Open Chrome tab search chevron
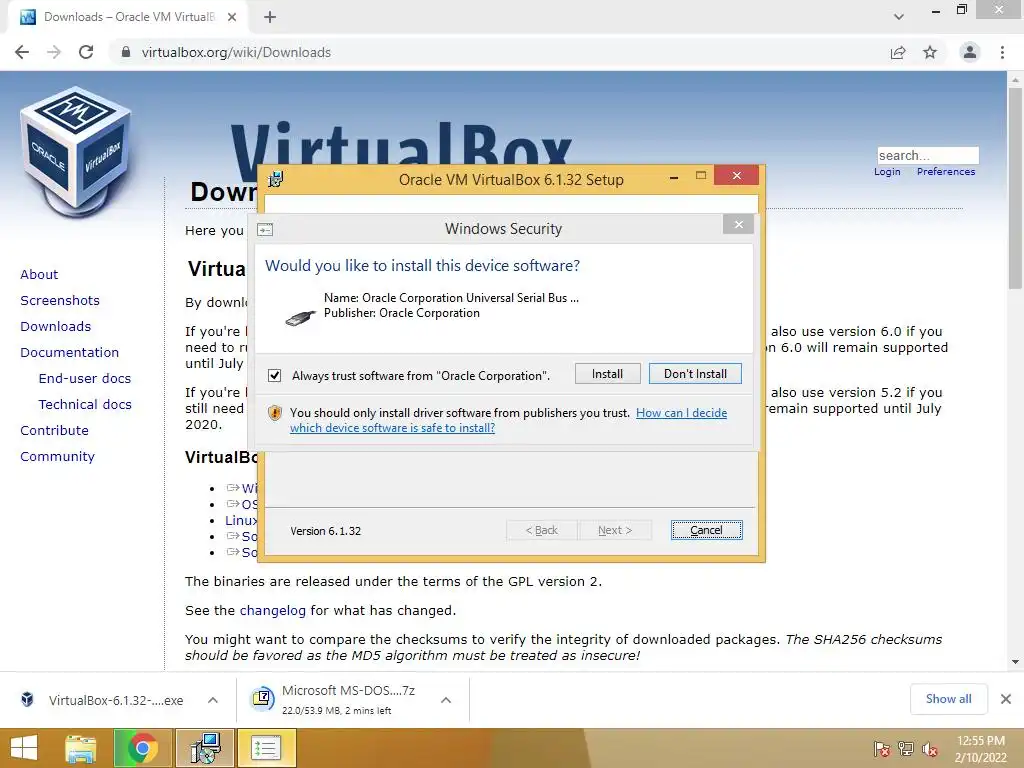Image resolution: width=1024 pixels, height=768 pixels. (x=899, y=17)
